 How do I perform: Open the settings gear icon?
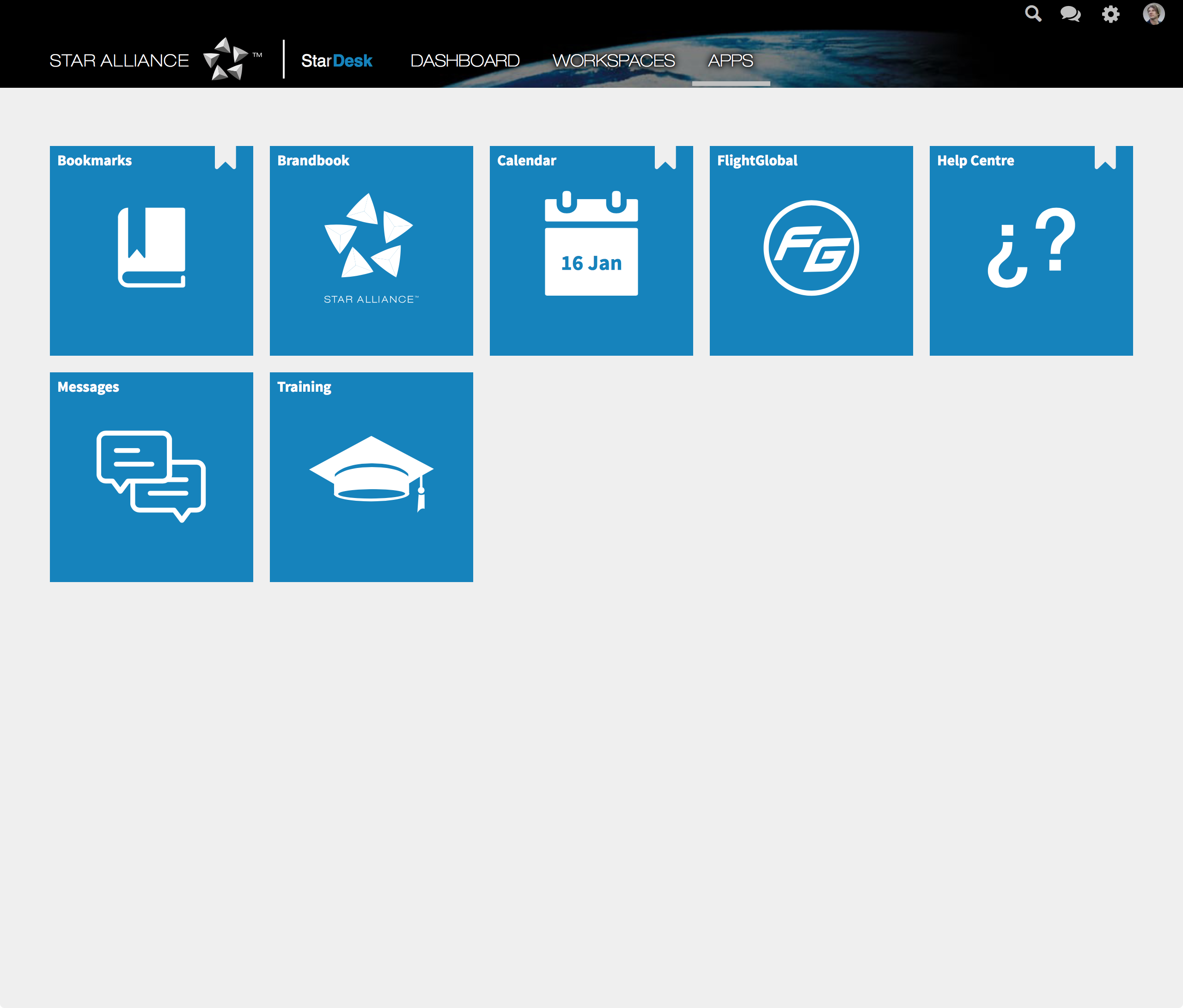click(x=1110, y=14)
